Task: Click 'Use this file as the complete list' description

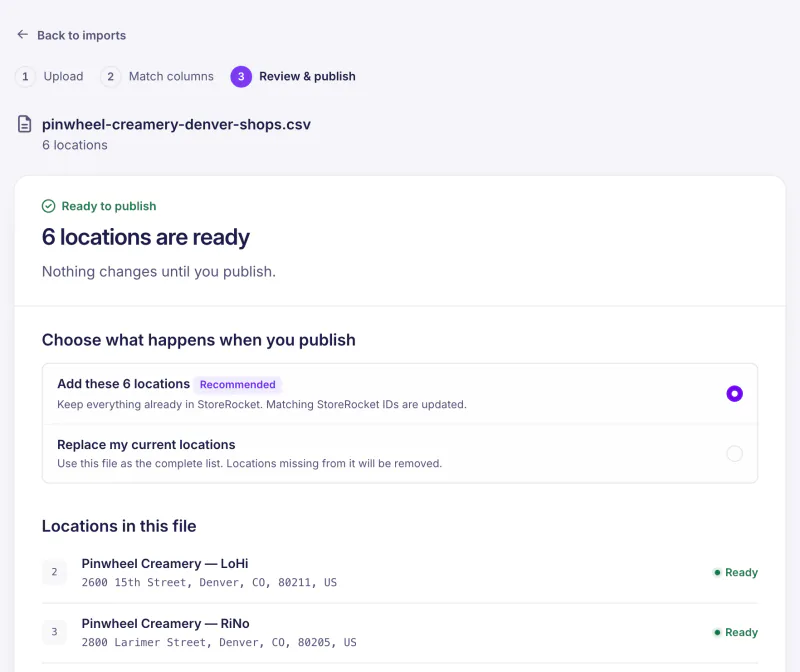Action: [249, 463]
